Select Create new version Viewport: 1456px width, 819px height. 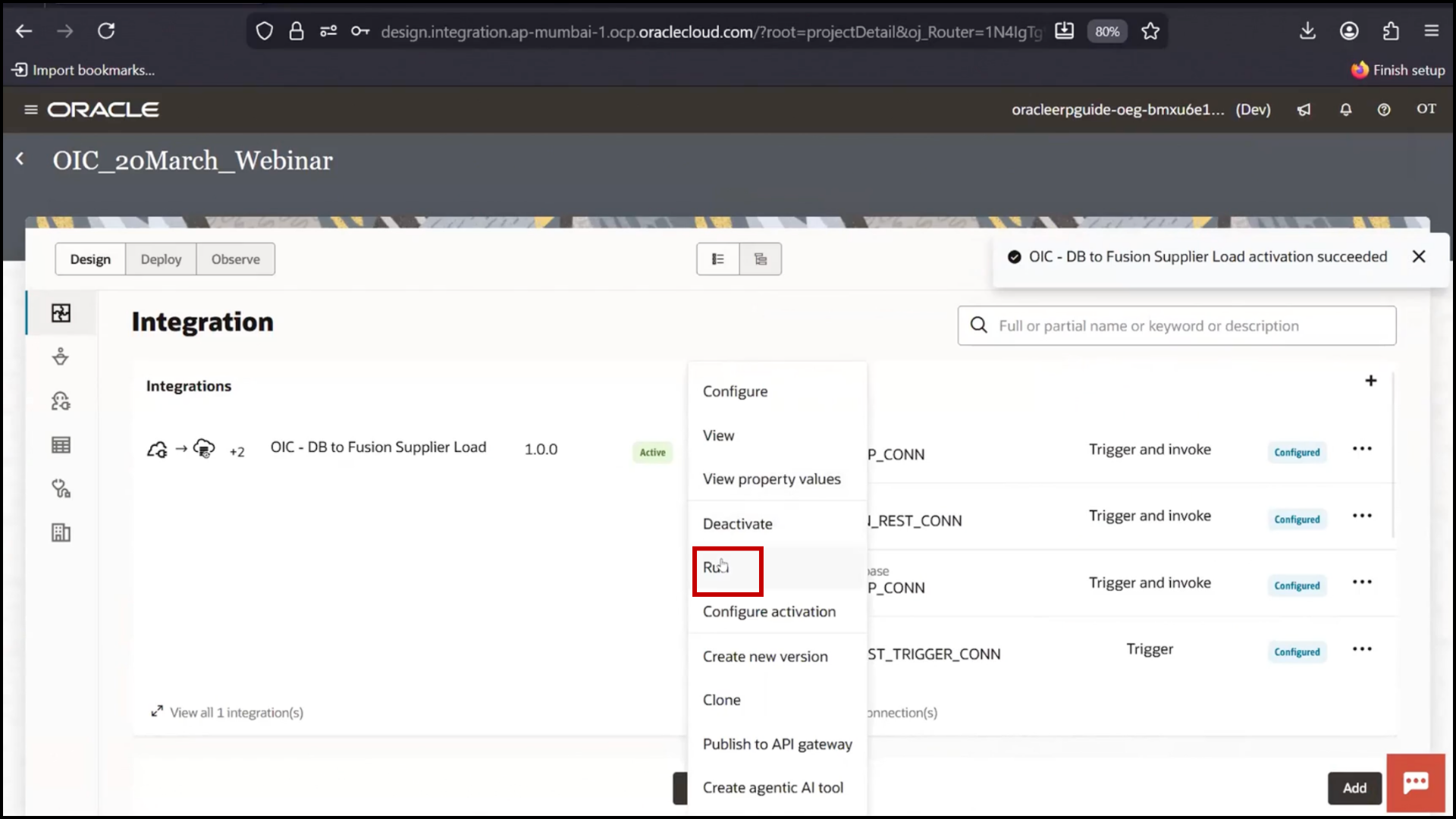[777, 657]
